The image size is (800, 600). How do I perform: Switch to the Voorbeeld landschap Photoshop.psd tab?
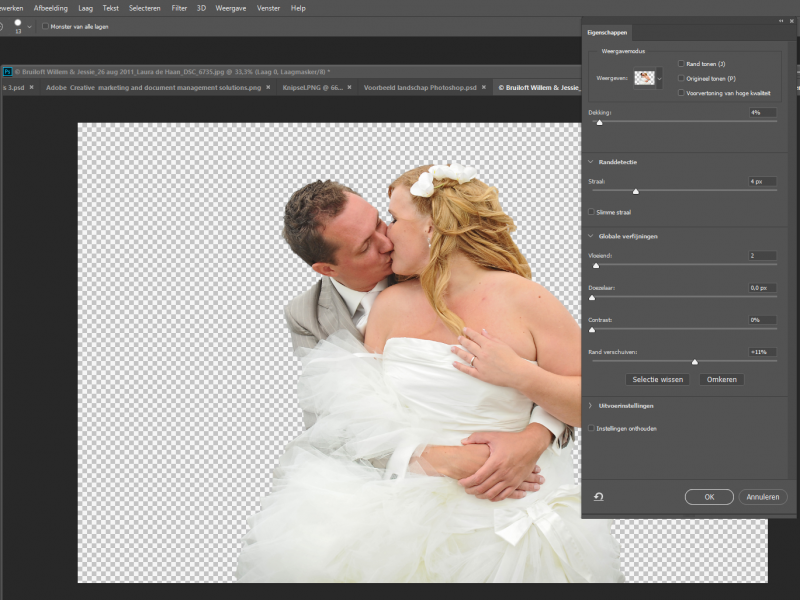coord(420,88)
